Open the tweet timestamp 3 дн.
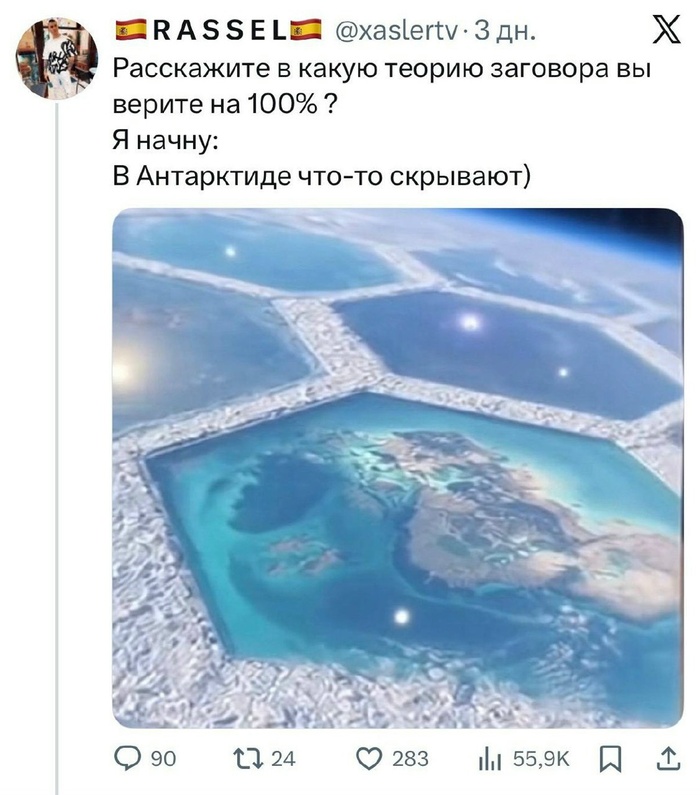700x795 pixels. coord(505,31)
